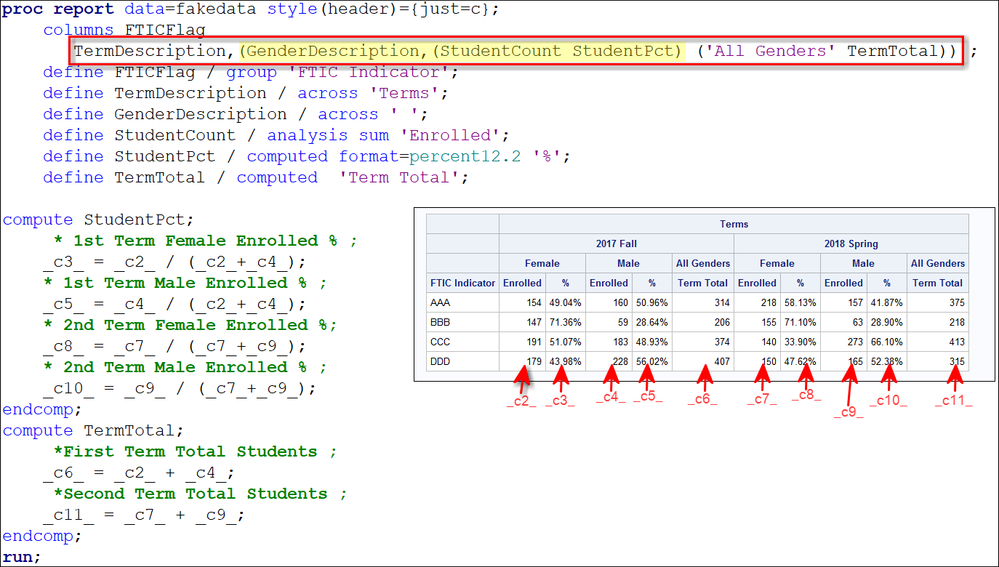
Task: Select the '2017 Fall' column header
Action: click(x=616, y=244)
